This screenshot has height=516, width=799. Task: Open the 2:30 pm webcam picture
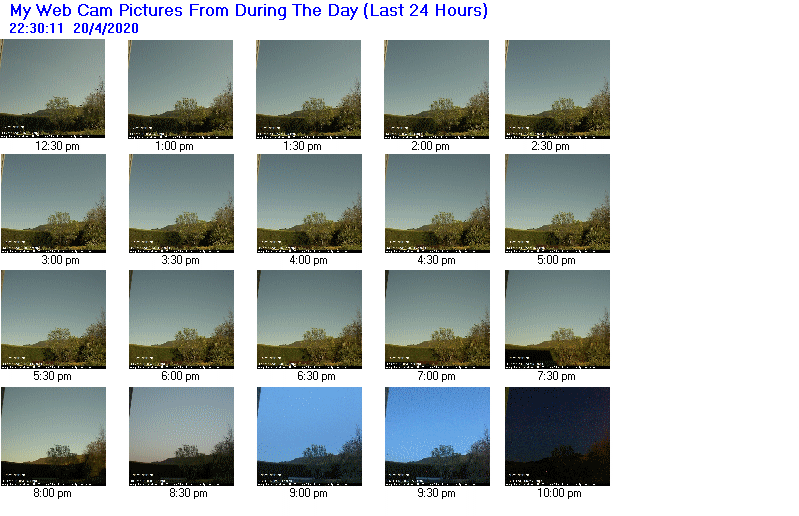(x=557, y=88)
